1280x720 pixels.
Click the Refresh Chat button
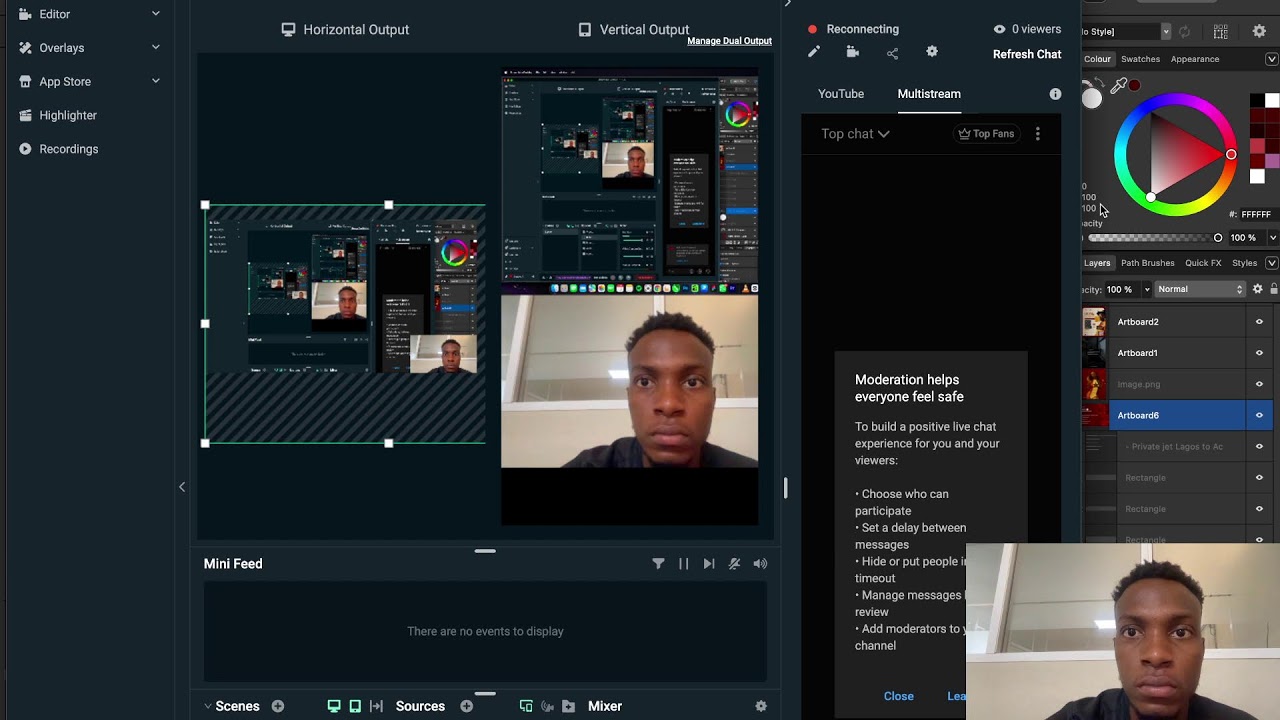[x=1027, y=54]
